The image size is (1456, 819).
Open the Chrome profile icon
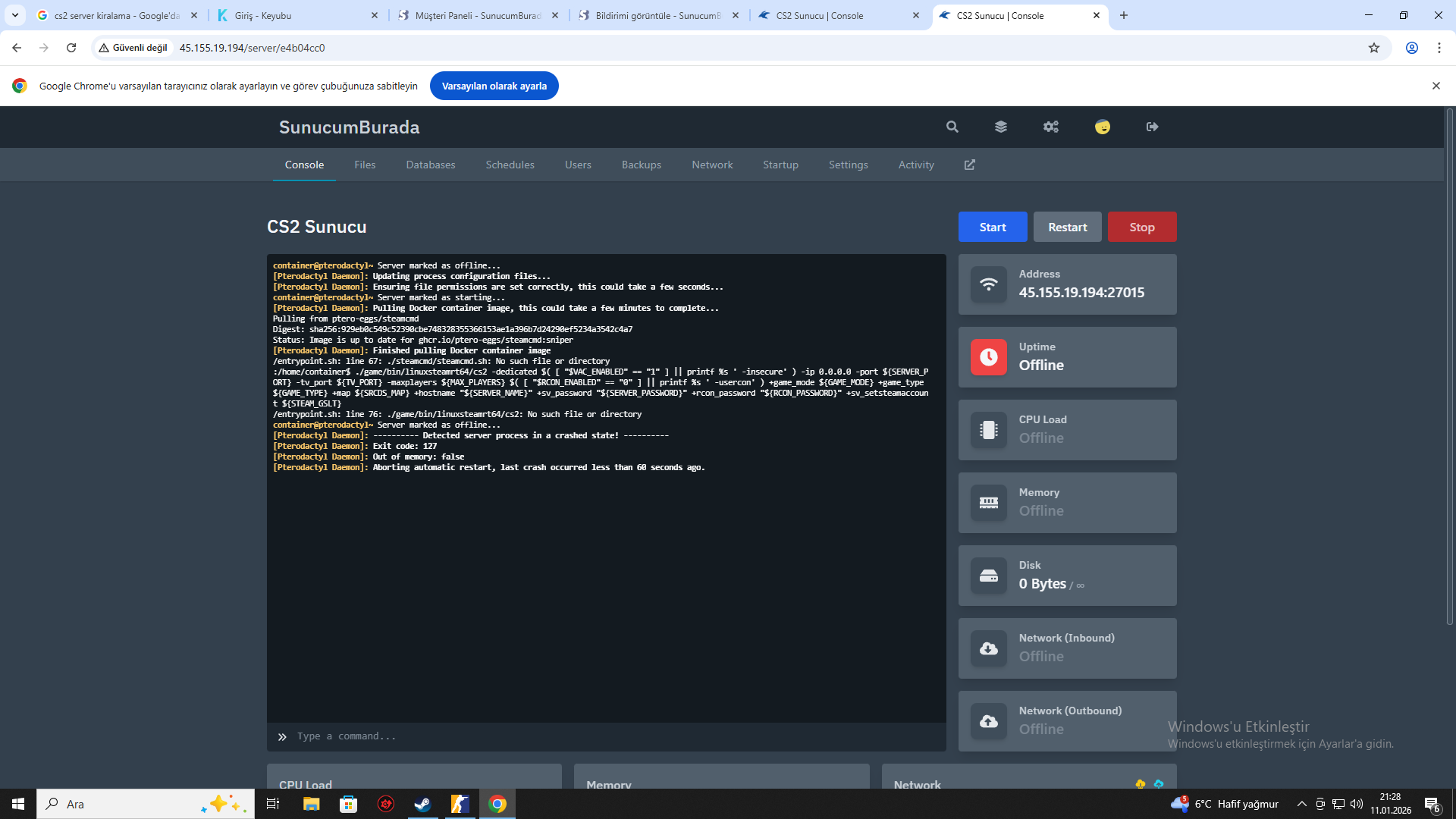click(1412, 48)
